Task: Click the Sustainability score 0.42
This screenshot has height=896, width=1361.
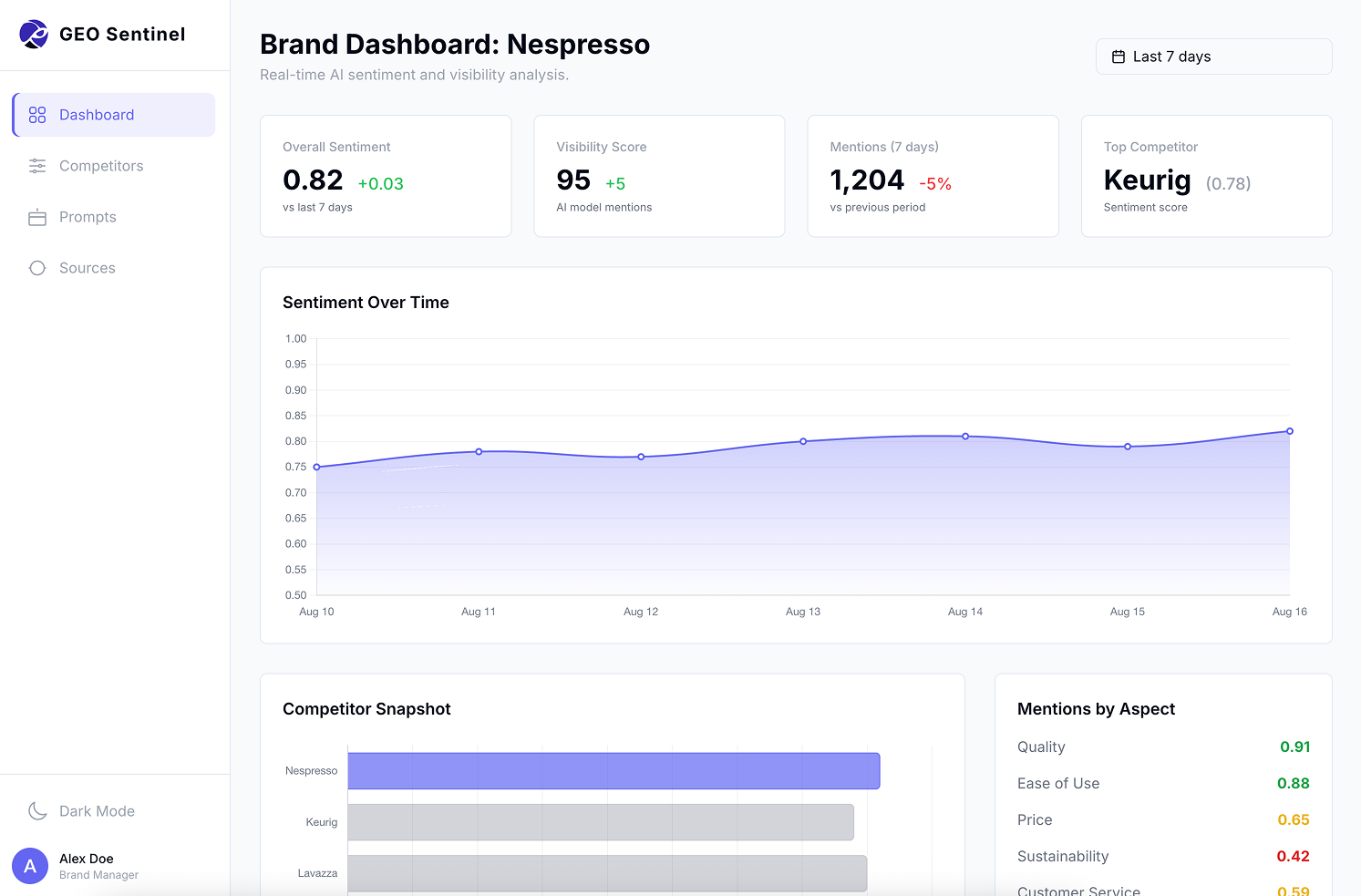Action: point(1293,856)
